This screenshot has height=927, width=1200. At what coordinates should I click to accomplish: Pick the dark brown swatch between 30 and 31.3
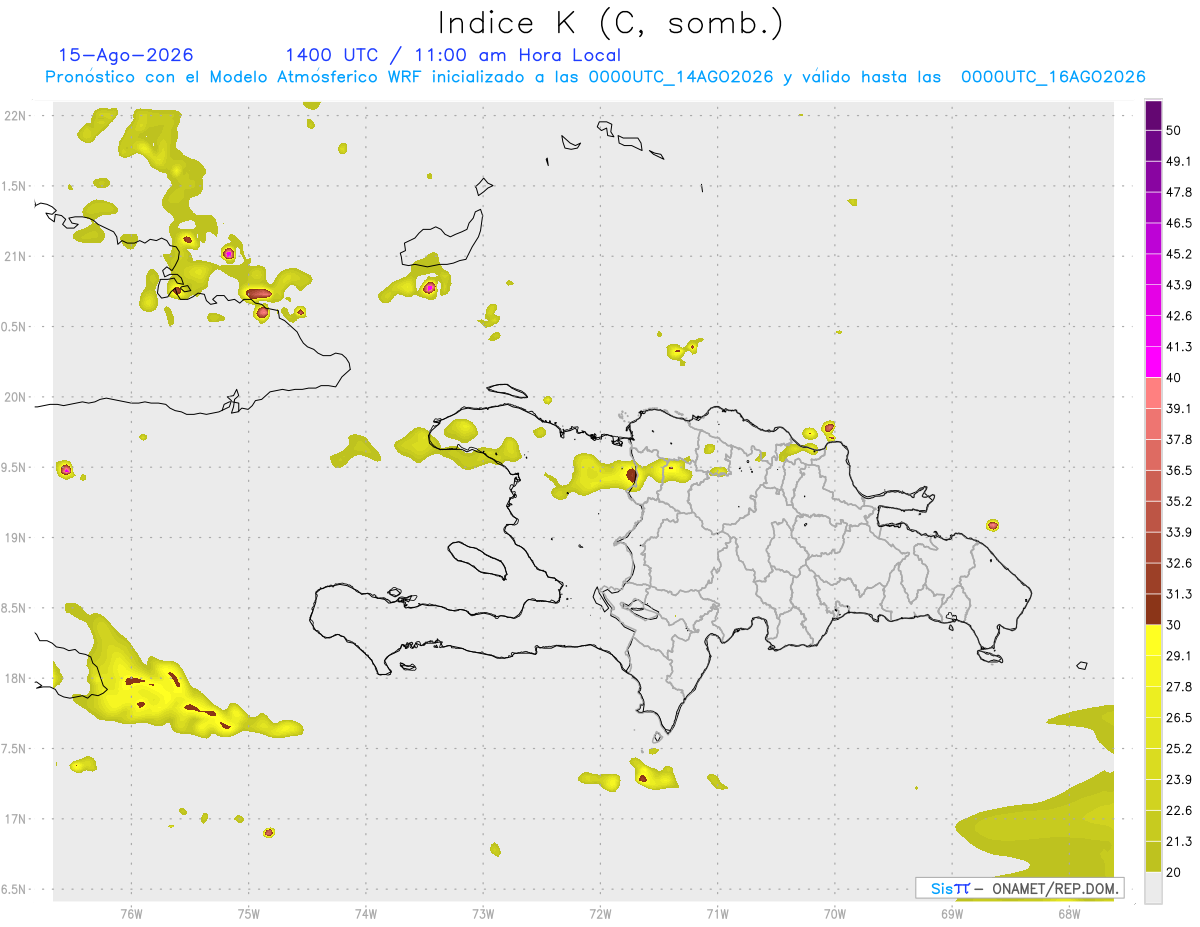tap(1153, 609)
